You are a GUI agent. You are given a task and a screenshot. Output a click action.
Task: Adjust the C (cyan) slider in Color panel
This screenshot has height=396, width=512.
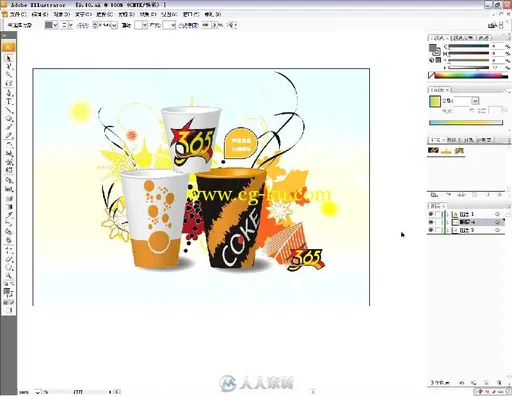pos(469,46)
